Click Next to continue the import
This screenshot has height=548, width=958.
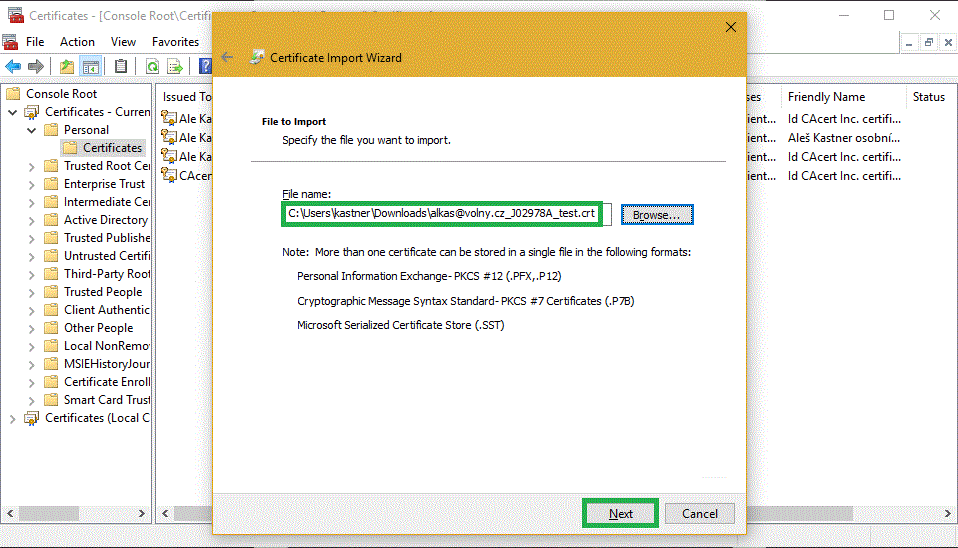click(620, 513)
